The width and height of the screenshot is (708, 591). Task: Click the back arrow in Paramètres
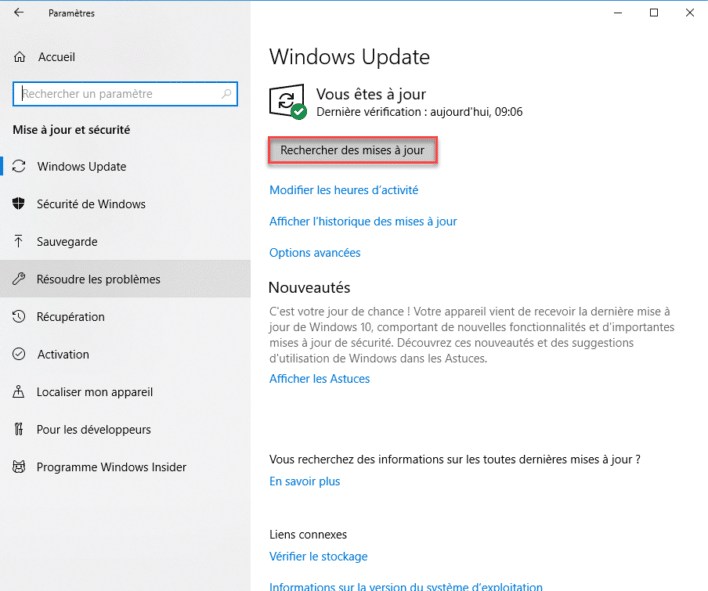pos(18,13)
